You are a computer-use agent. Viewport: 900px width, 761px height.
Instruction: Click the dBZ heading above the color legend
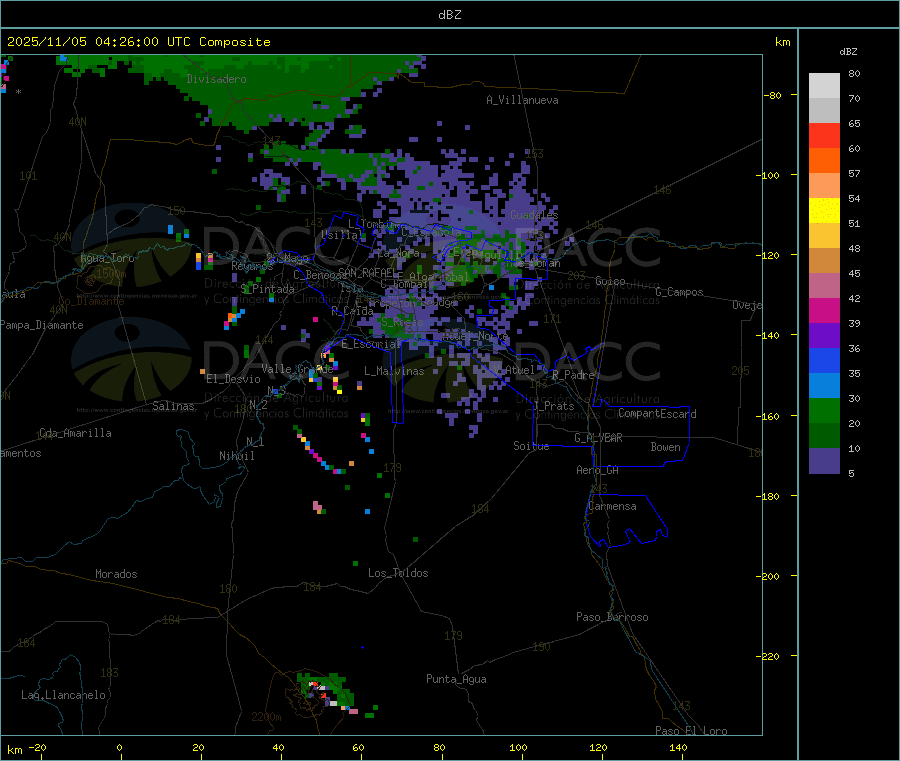pos(848,52)
